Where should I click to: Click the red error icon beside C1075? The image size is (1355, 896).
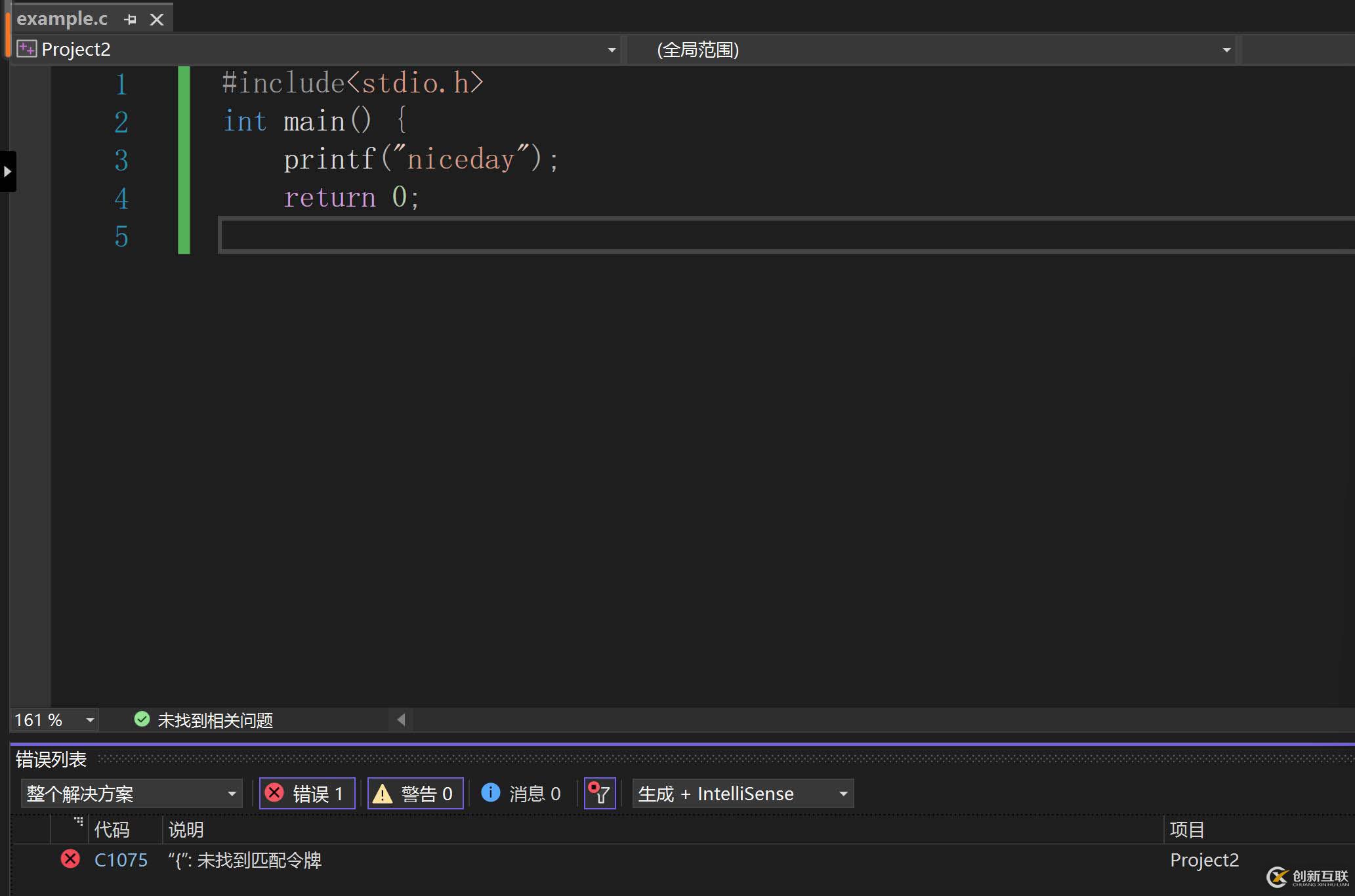pyautogui.click(x=70, y=859)
